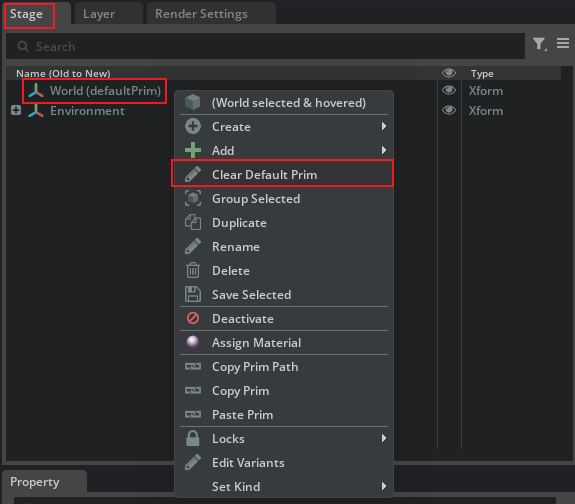The width and height of the screenshot is (575, 504).
Task: Open the Set Kind submenu arrow
Action: click(x=384, y=486)
